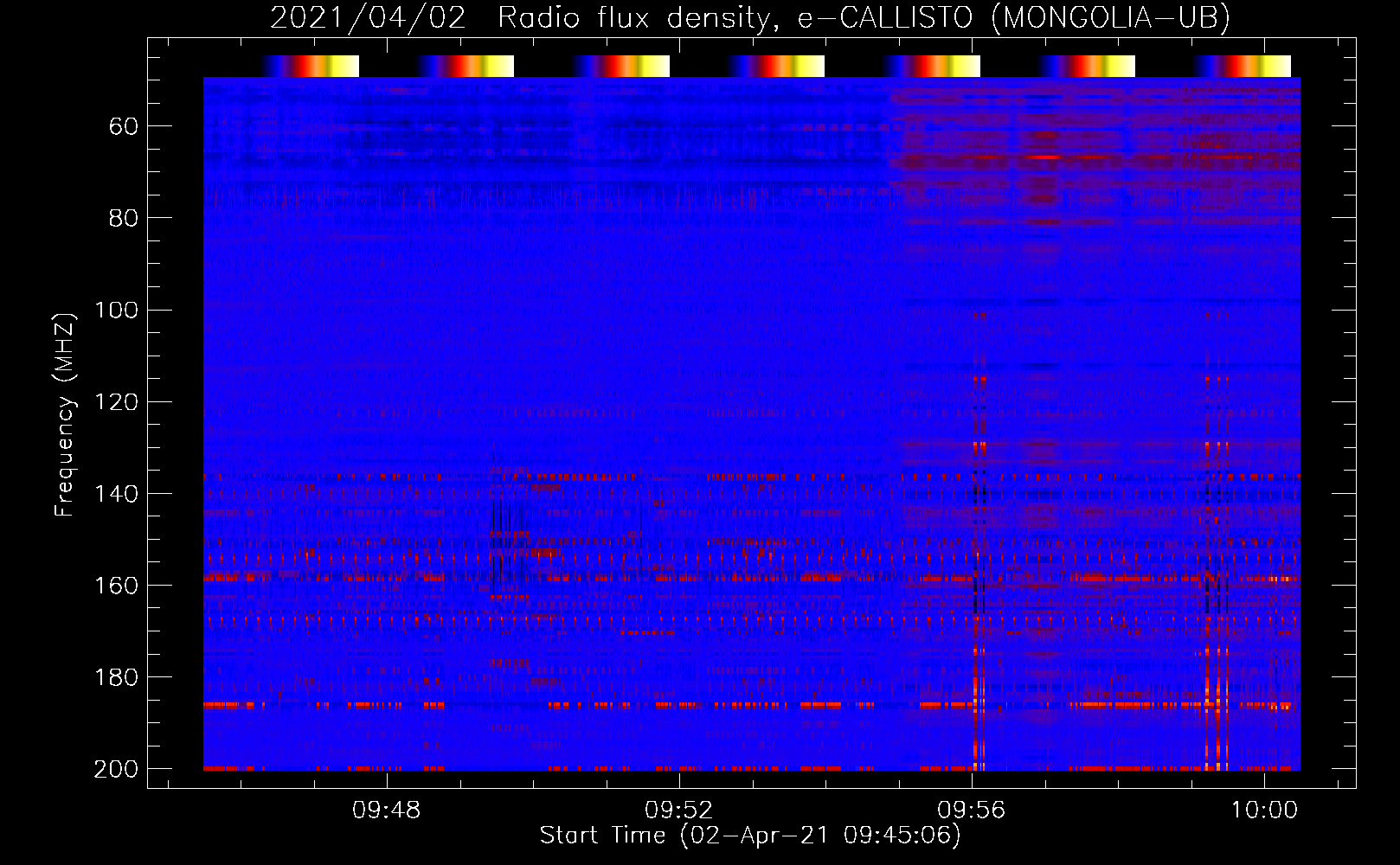Click the 09:52 time tick label
The height and width of the screenshot is (865, 1400).
tap(679, 810)
